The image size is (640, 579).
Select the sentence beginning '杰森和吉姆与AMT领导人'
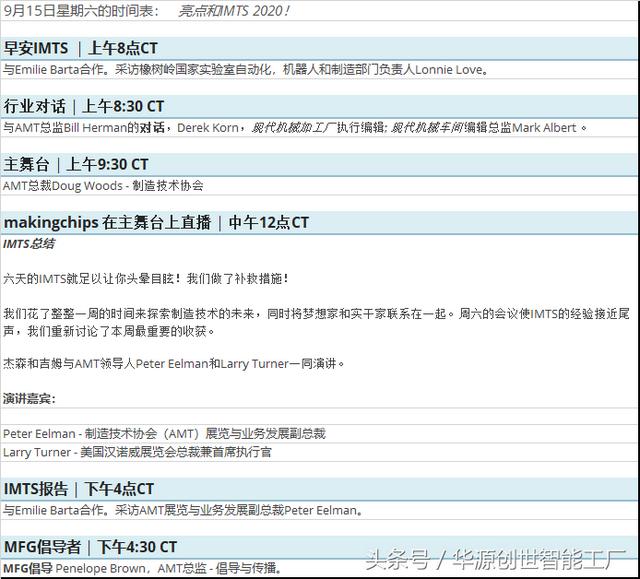(173, 363)
